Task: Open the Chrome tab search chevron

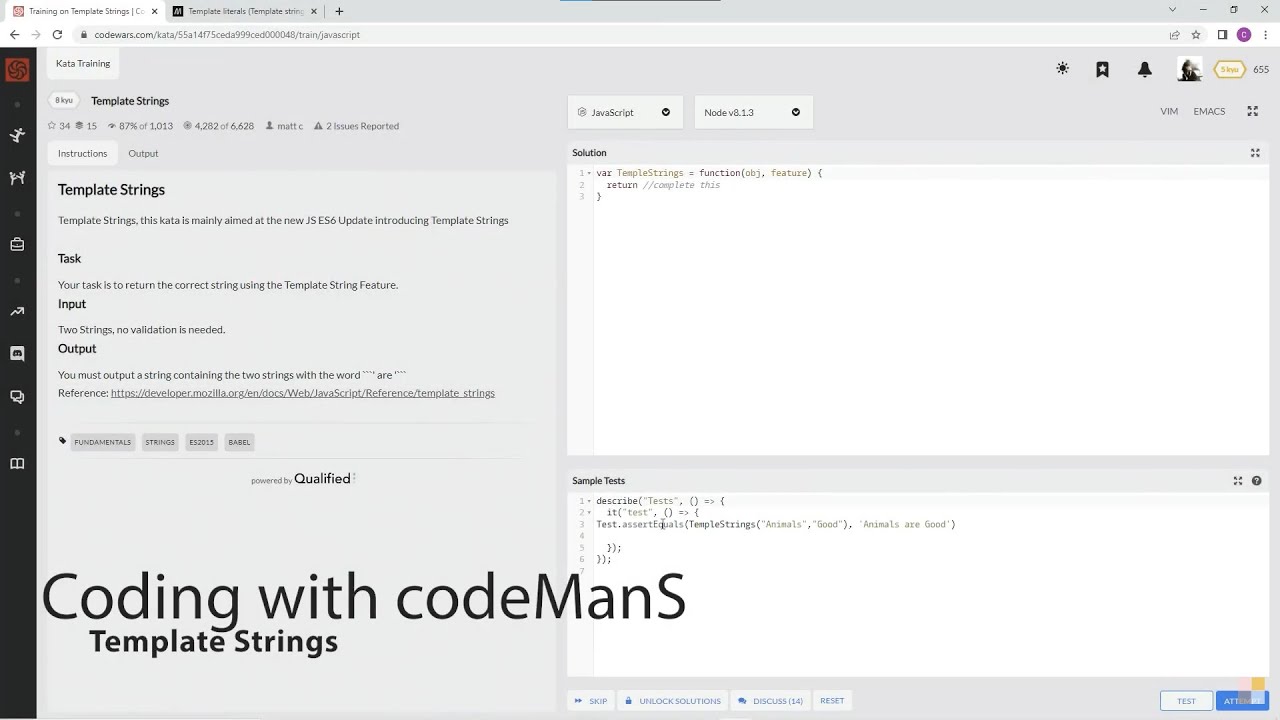Action: click(x=1172, y=10)
